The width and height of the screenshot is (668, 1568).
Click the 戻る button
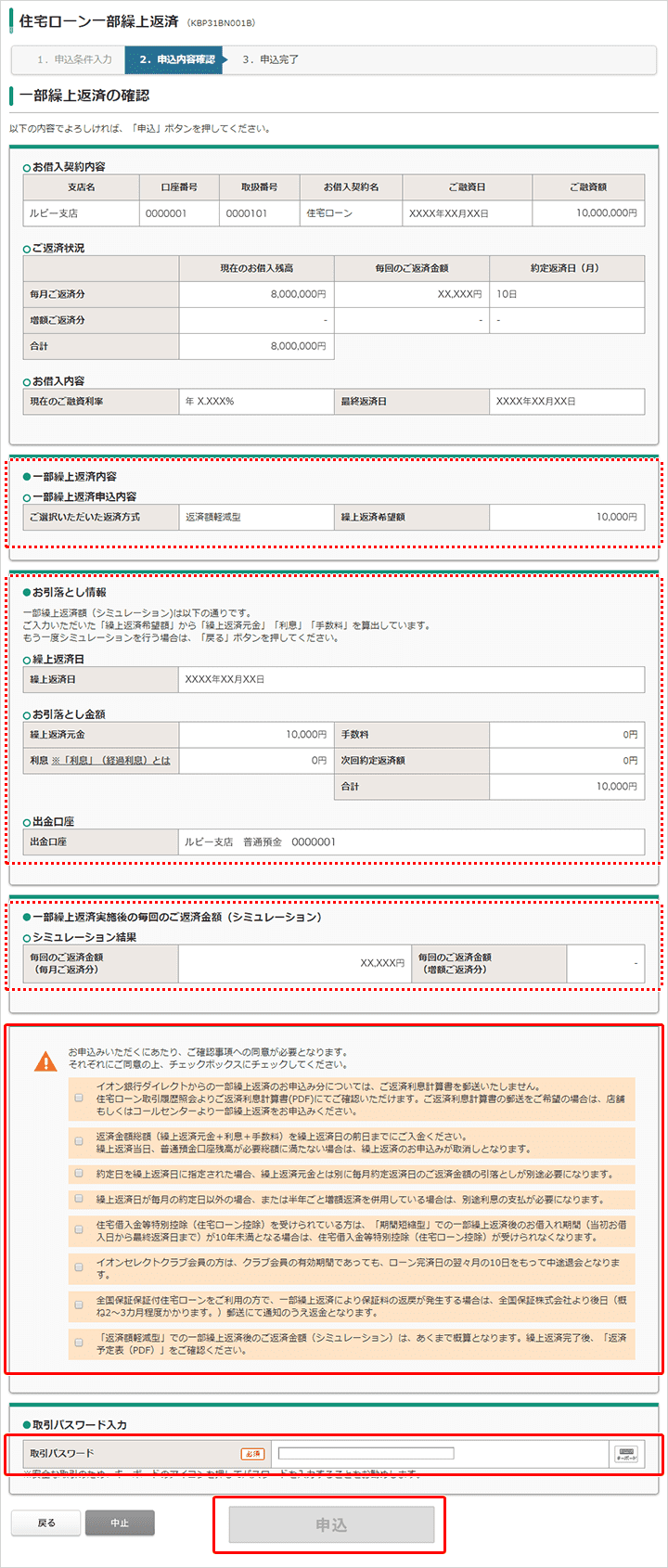tap(45, 1523)
